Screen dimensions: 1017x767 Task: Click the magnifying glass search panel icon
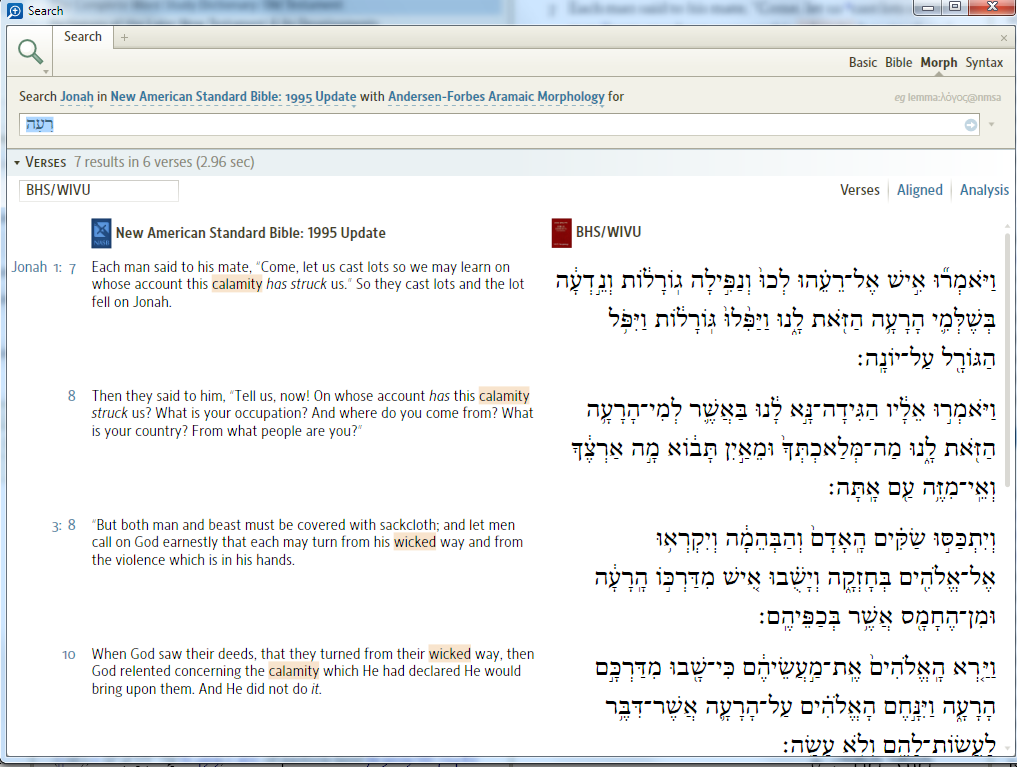tap(30, 51)
